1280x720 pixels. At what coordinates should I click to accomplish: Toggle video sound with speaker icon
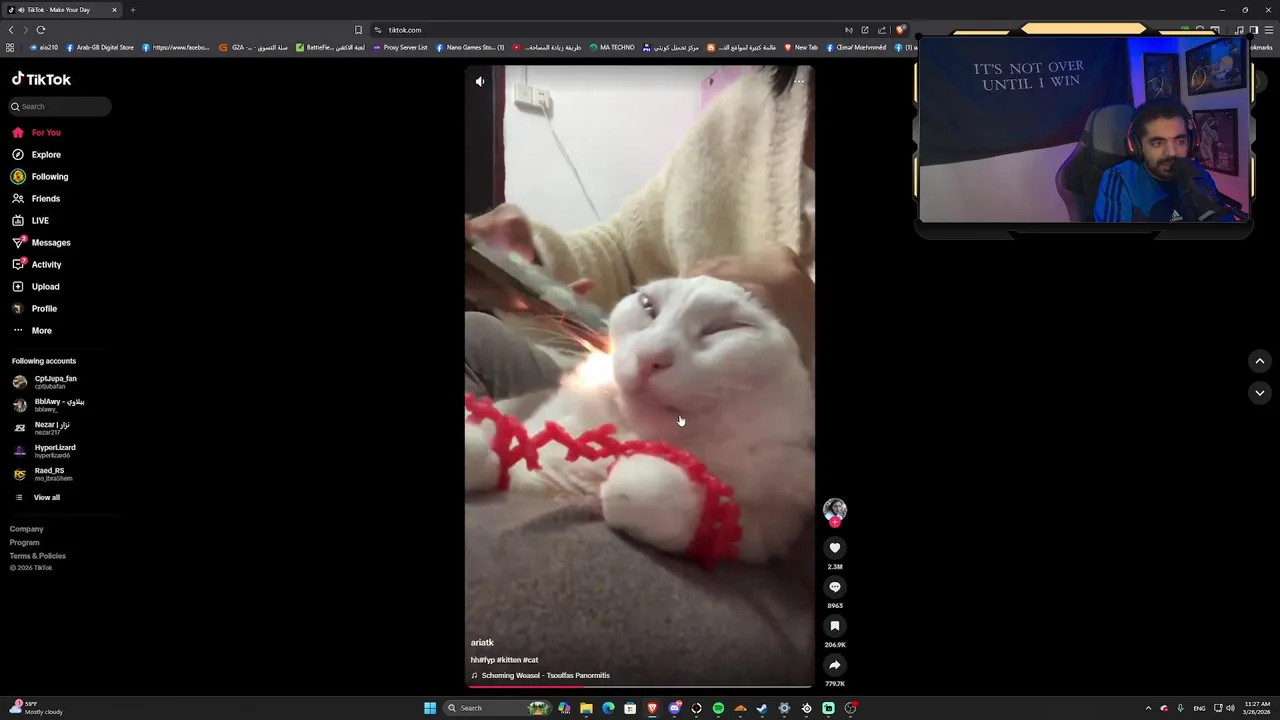pos(480,81)
